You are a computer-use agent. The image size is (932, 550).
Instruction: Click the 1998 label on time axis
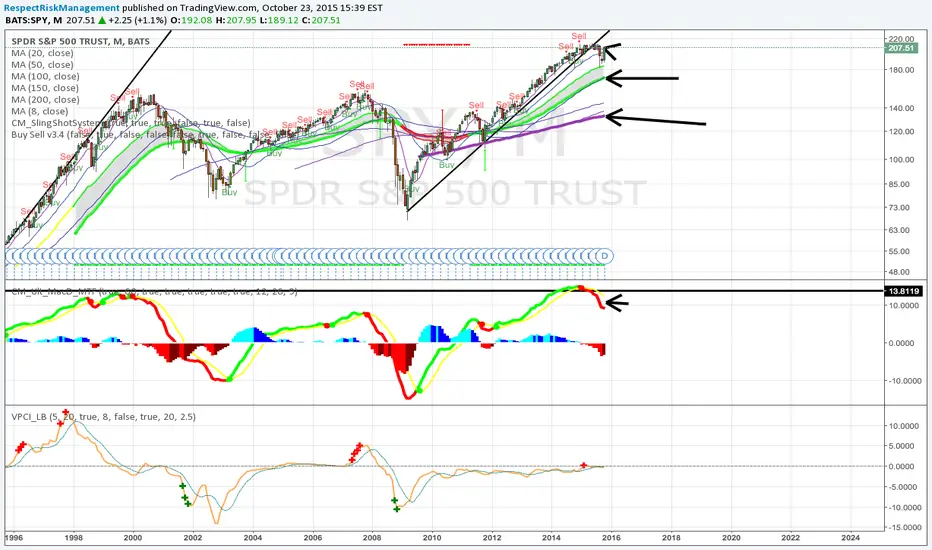[73, 538]
